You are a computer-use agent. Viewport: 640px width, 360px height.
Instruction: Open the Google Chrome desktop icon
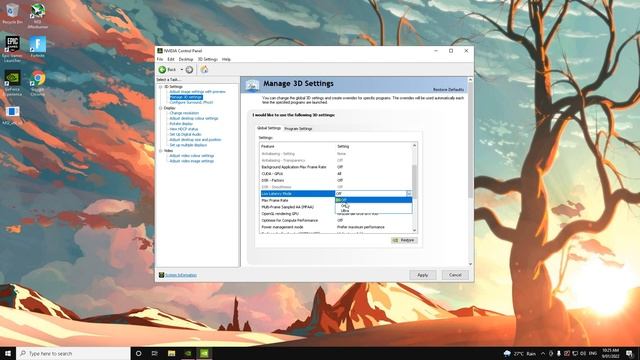point(38,83)
